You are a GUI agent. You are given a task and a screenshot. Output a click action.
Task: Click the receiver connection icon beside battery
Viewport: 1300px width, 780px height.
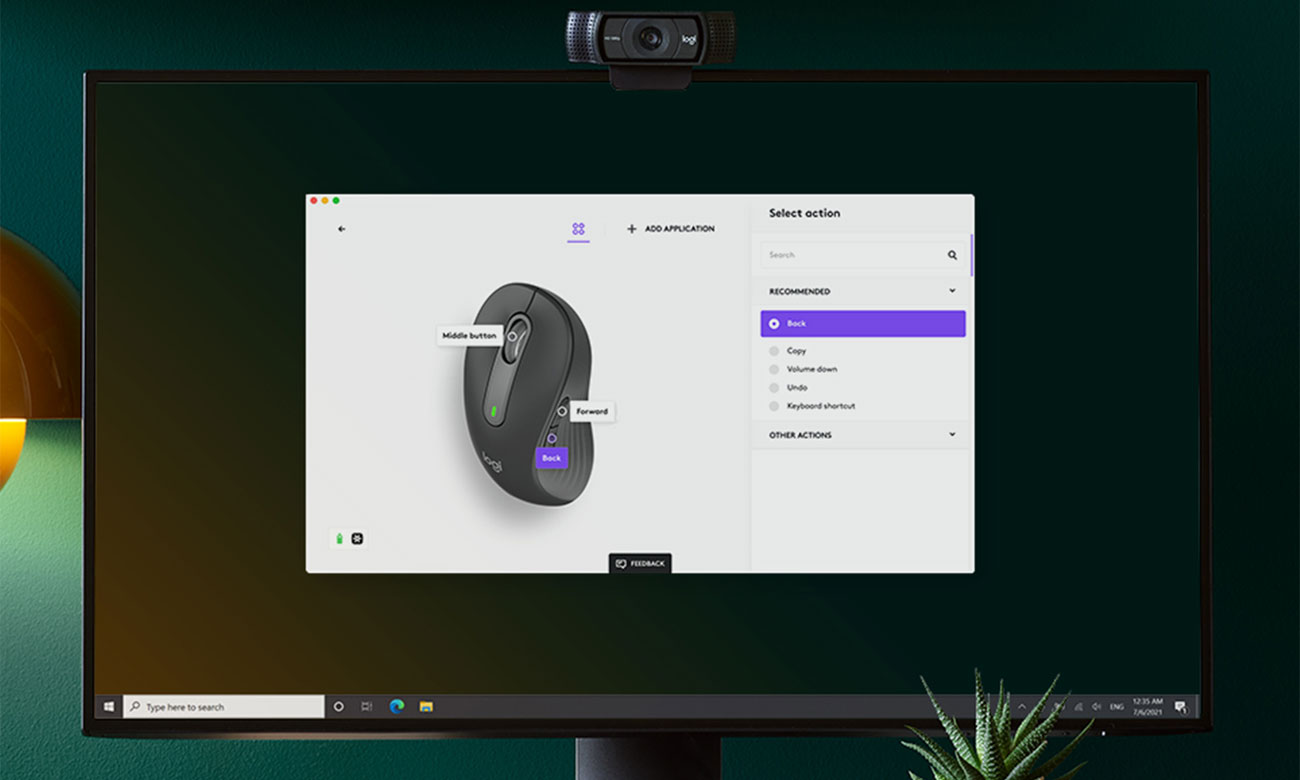[x=357, y=539]
